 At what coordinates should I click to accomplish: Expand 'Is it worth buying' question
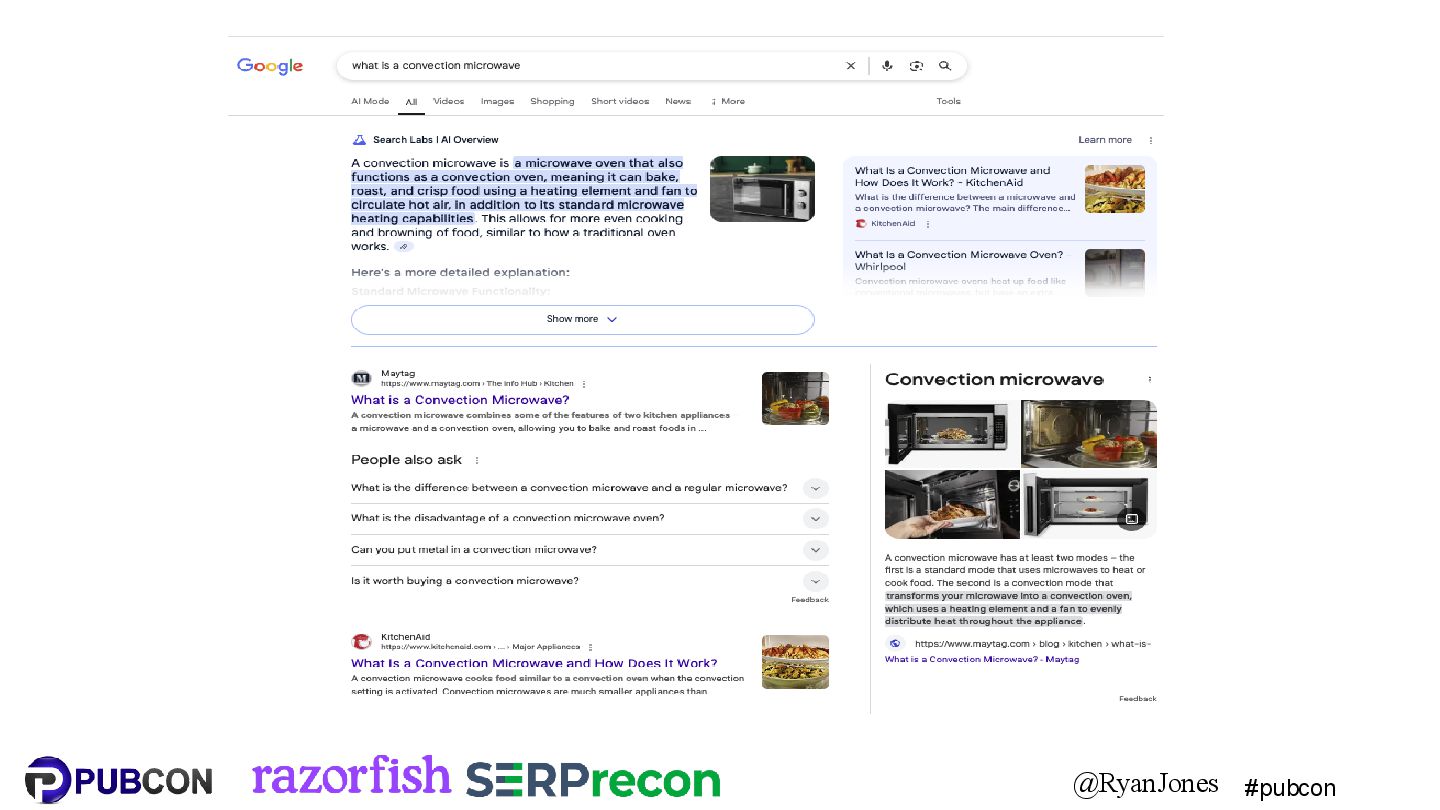589,580
